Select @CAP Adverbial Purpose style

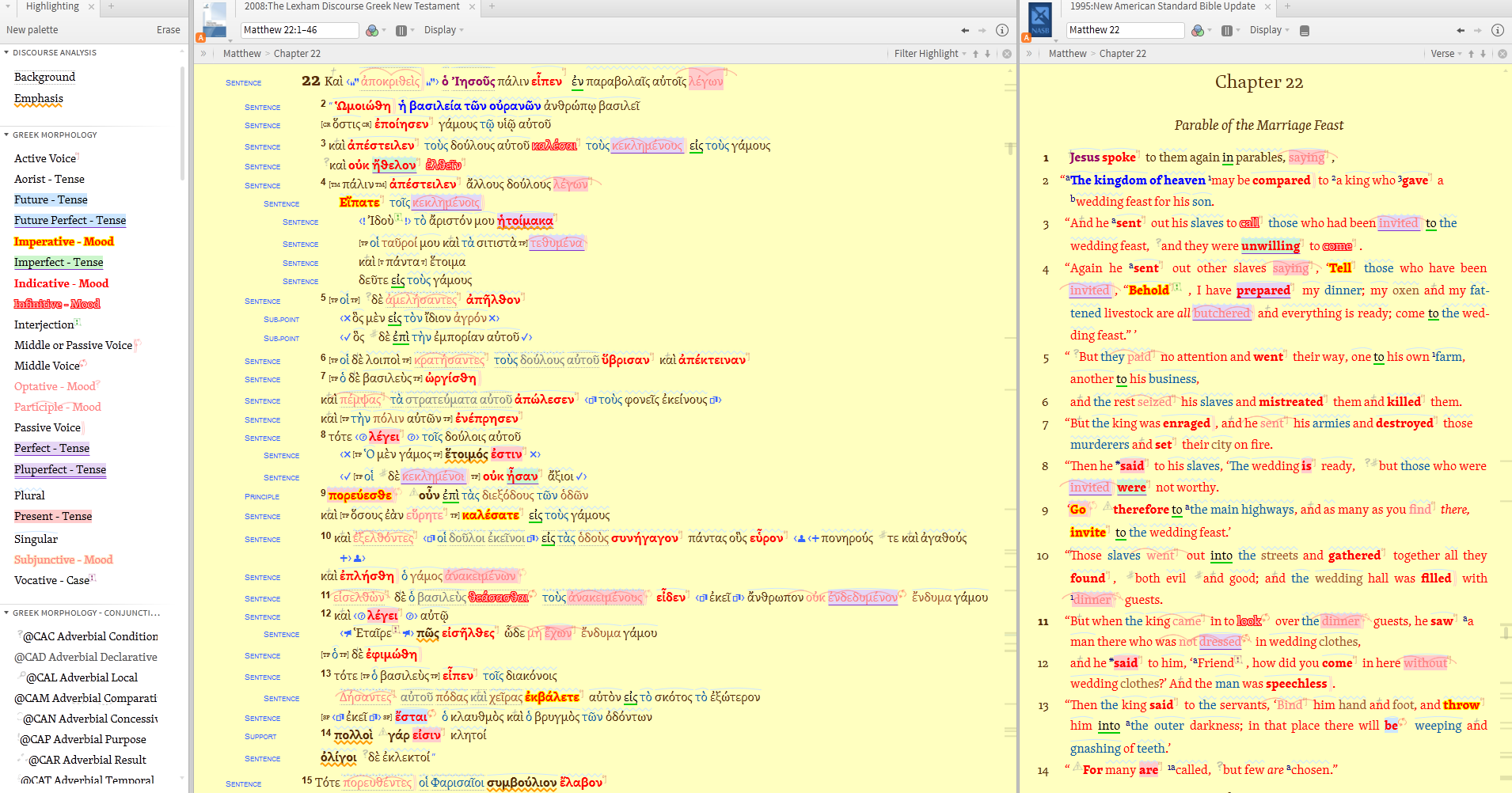[83, 739]
